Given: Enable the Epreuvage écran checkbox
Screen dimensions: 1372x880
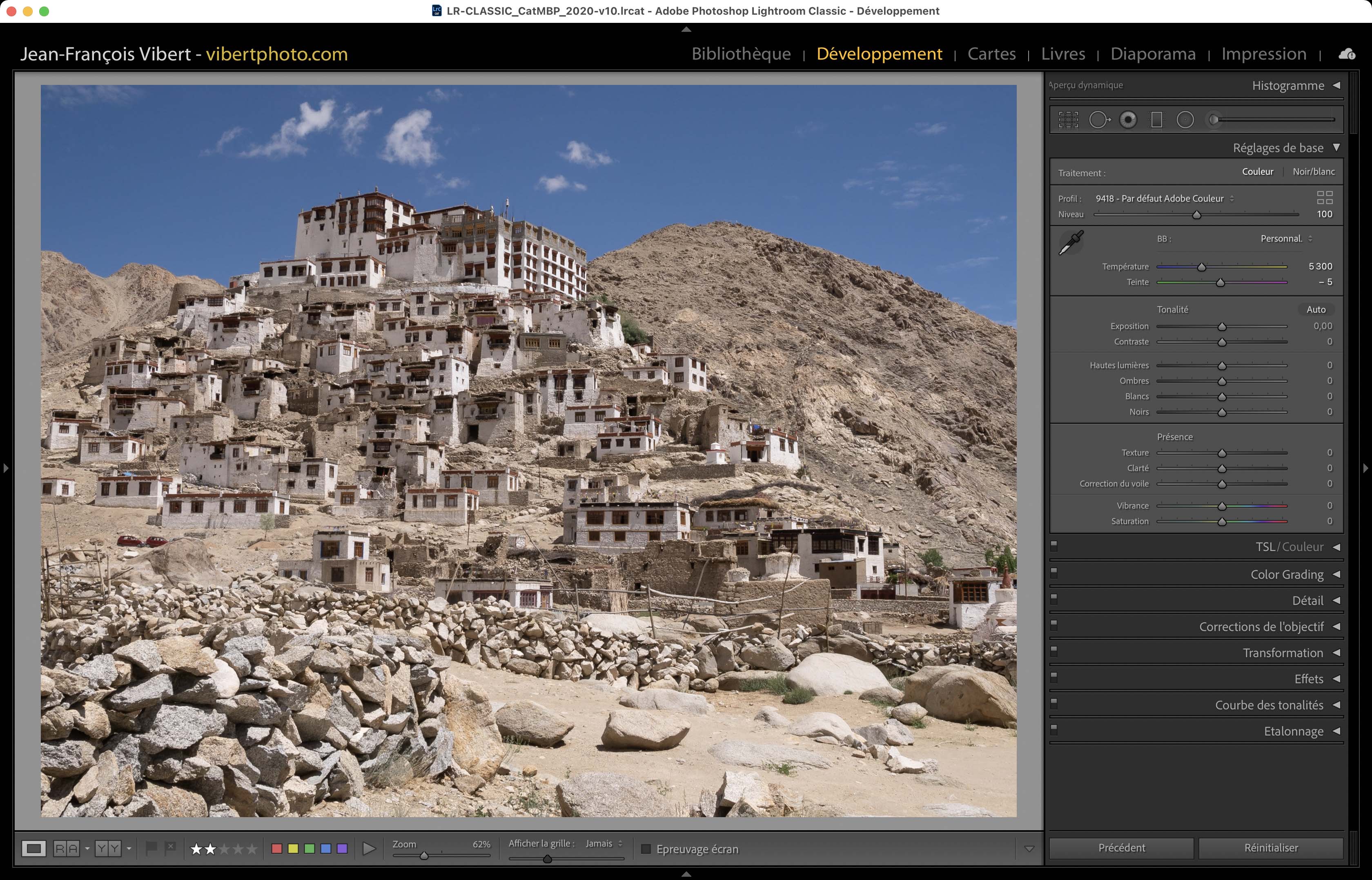Looking at the screenshot, I should (x=646, y=849).
